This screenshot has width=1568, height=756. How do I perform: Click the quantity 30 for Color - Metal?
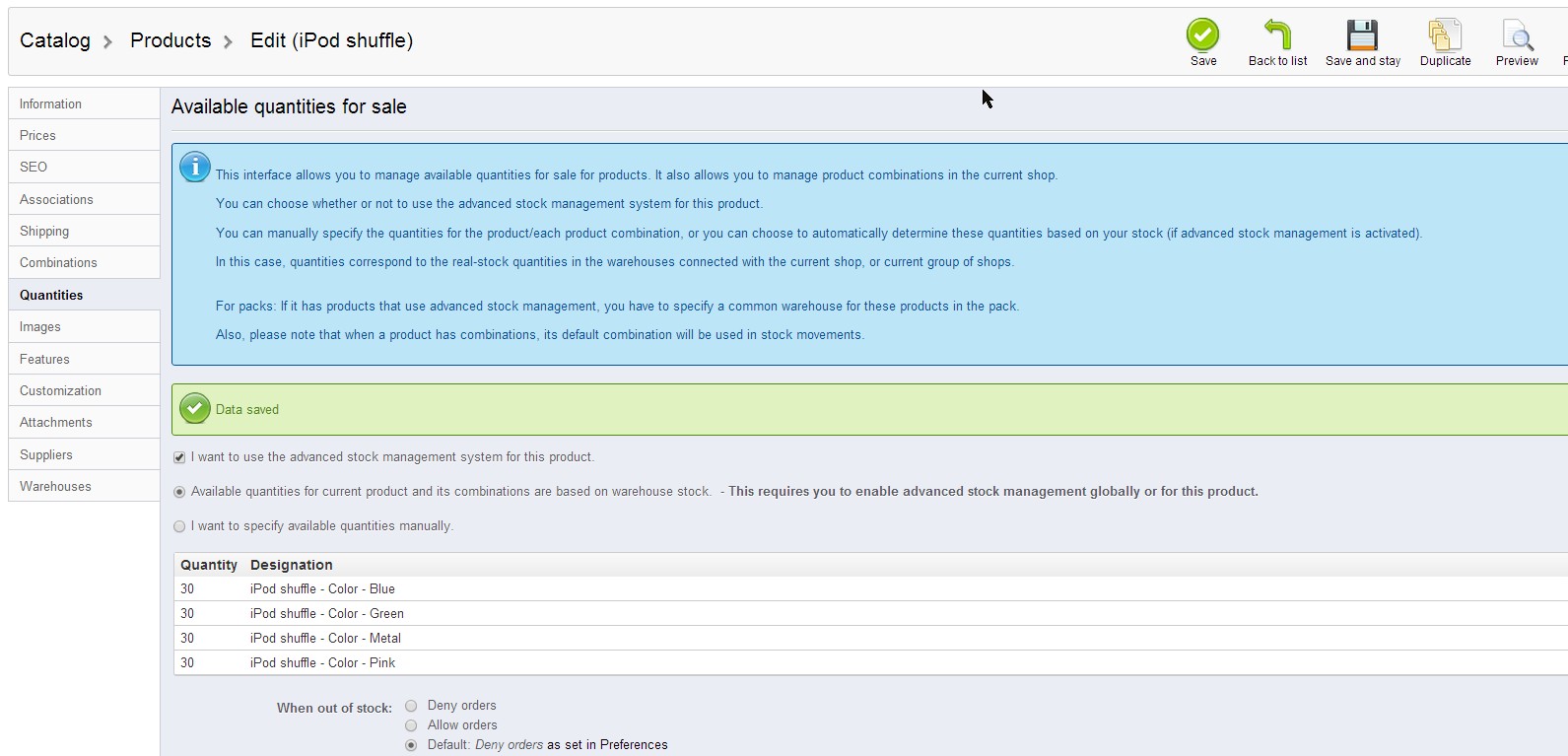pos(187,638)
